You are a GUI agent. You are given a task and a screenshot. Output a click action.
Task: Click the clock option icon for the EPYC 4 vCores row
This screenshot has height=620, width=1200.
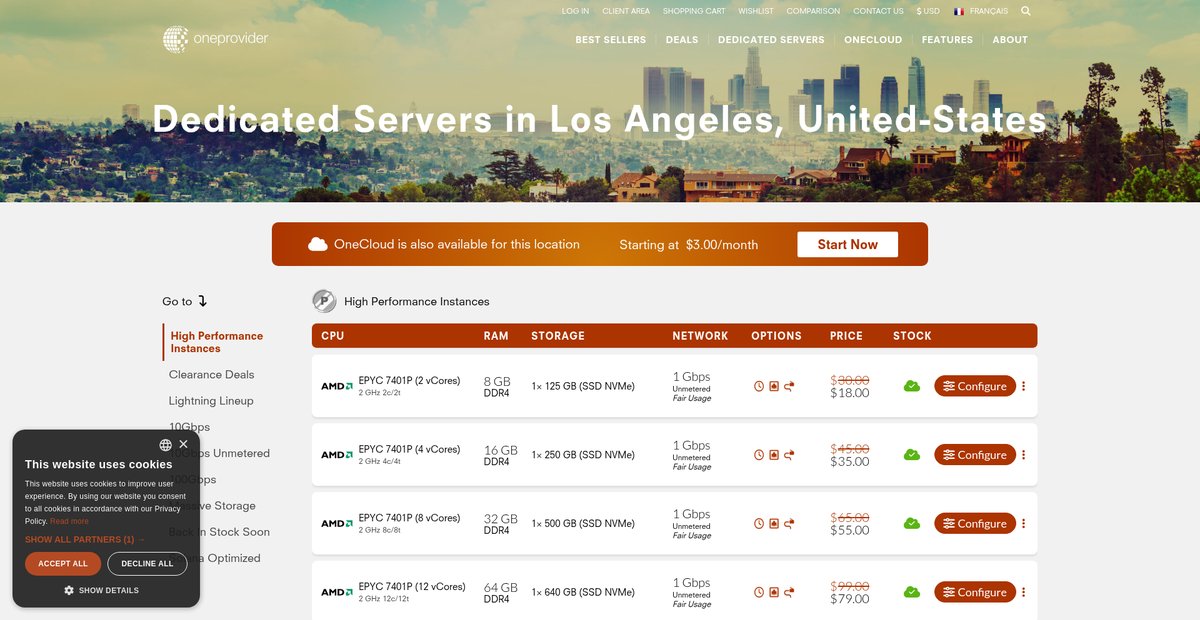click(x=759, y=455)
